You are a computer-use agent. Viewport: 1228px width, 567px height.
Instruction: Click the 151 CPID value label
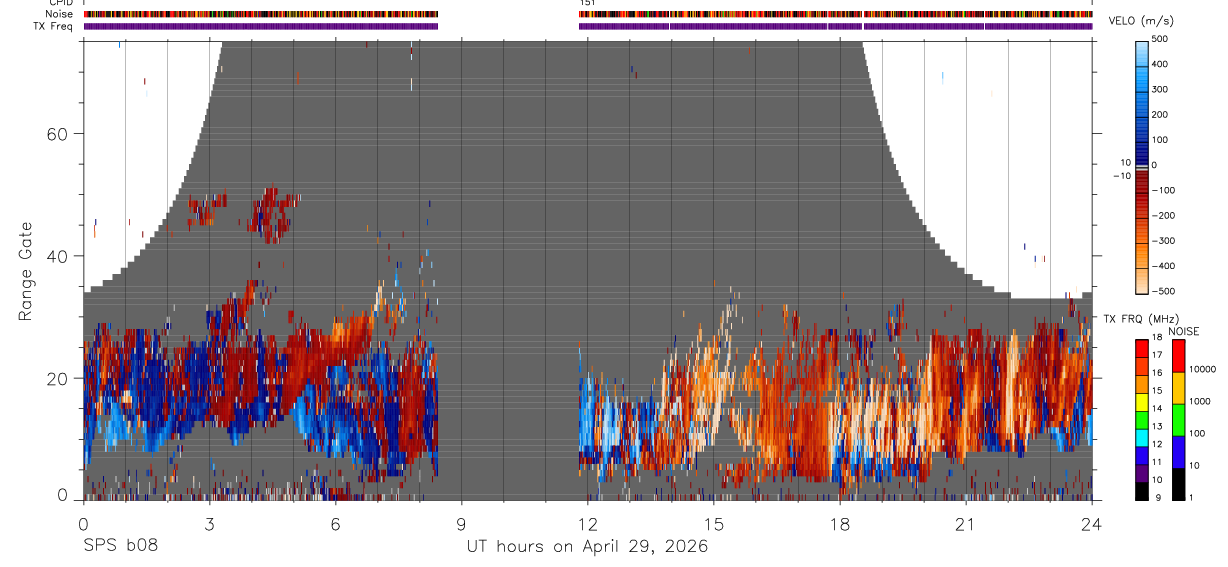pyautogui.click(x=587, y=3)
